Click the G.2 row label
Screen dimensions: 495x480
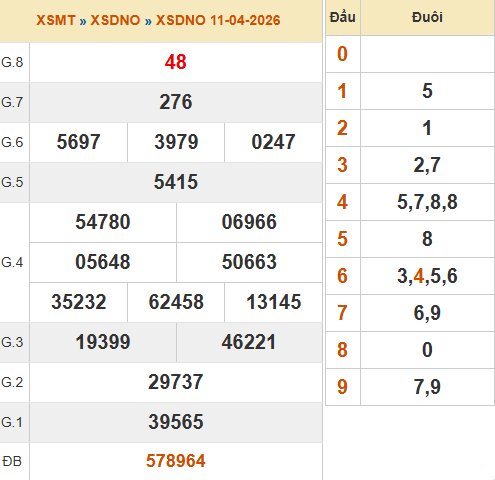12,382
